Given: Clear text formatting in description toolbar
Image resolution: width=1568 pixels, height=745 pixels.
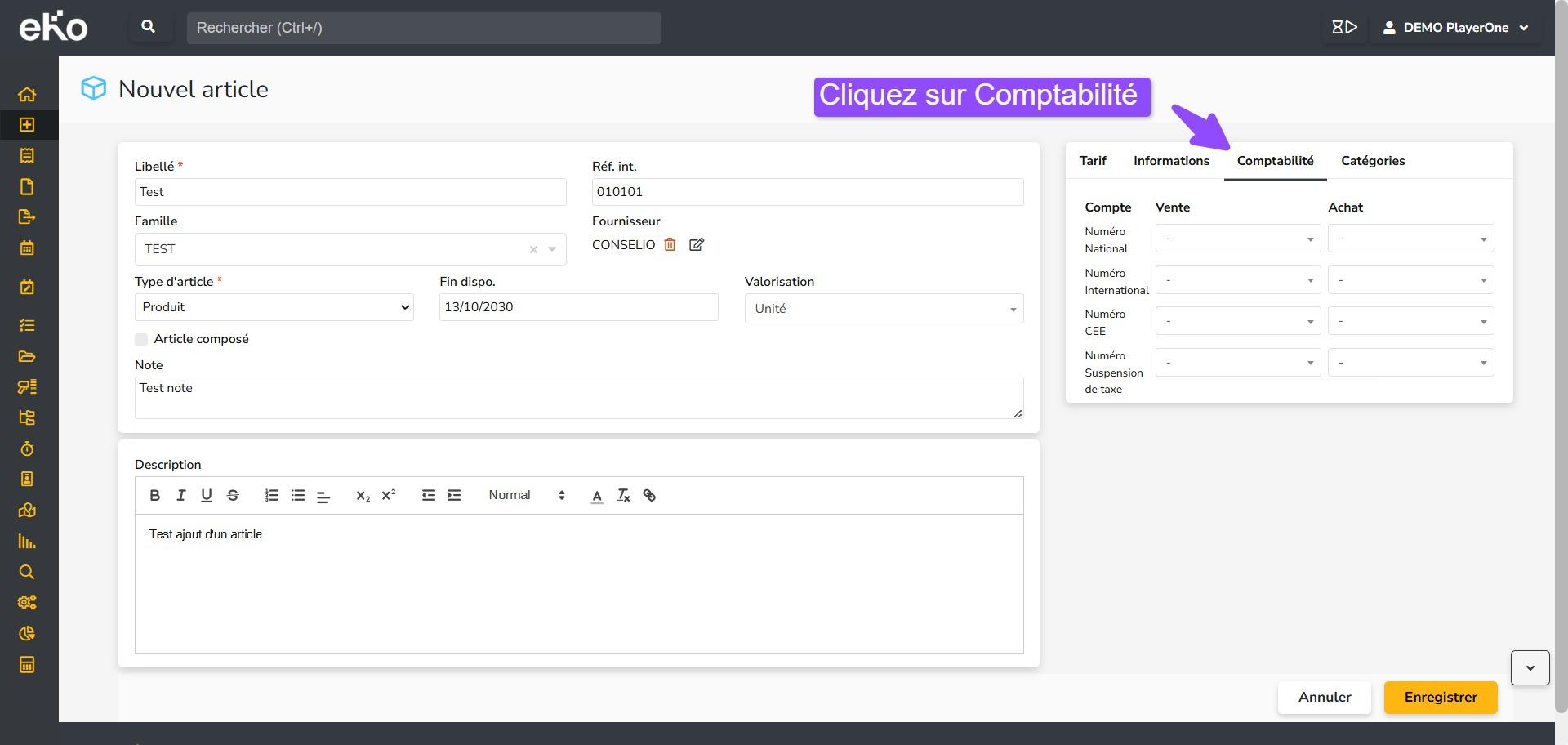Looking at the screenshot, I should pyautogui.click(x=623, y=495).
